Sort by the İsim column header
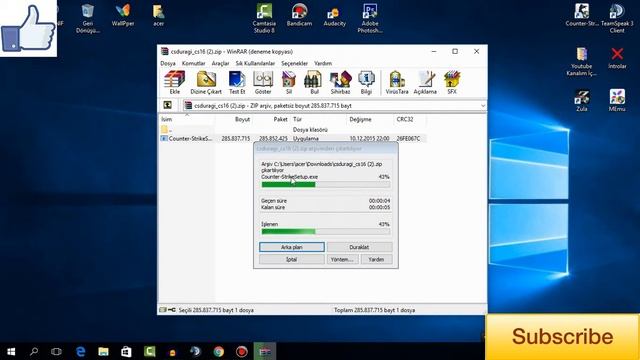Image resolution: width=640 pixels, height=360 pixels. pos(187,119)
